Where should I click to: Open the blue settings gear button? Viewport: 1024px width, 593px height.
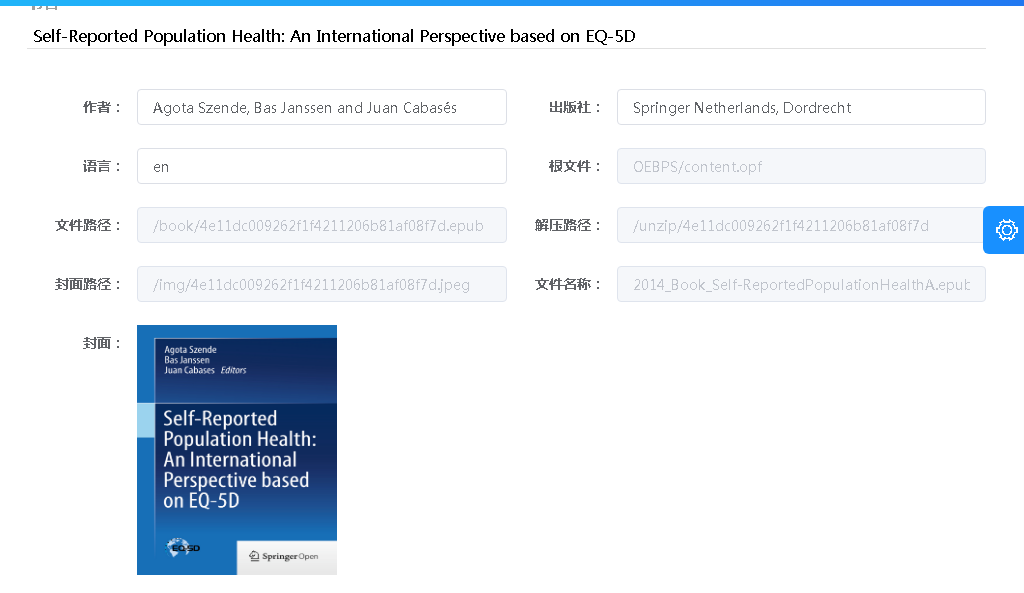[x=1004, y=230]
